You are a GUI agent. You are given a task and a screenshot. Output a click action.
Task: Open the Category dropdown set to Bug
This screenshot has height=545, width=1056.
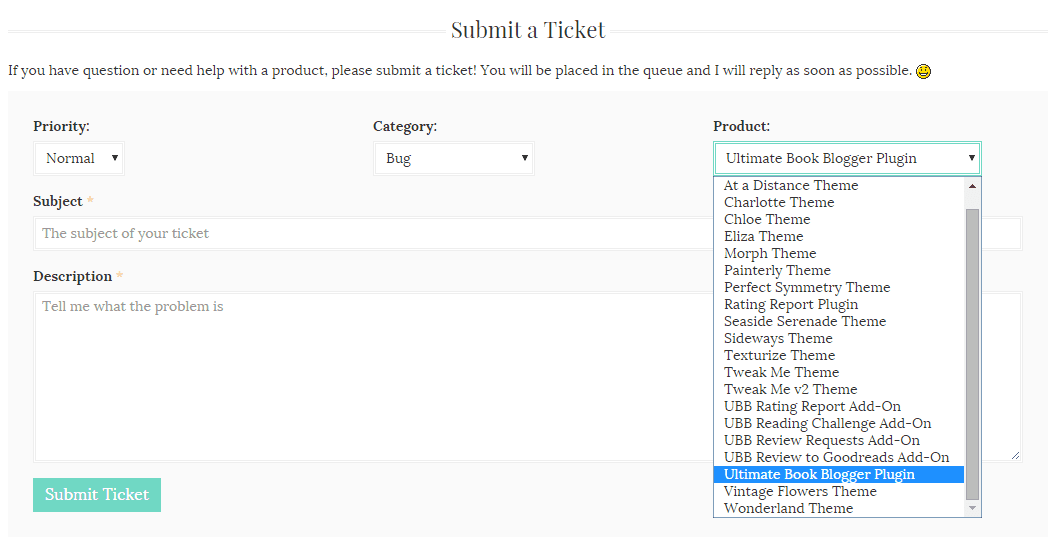pos(453,158)
